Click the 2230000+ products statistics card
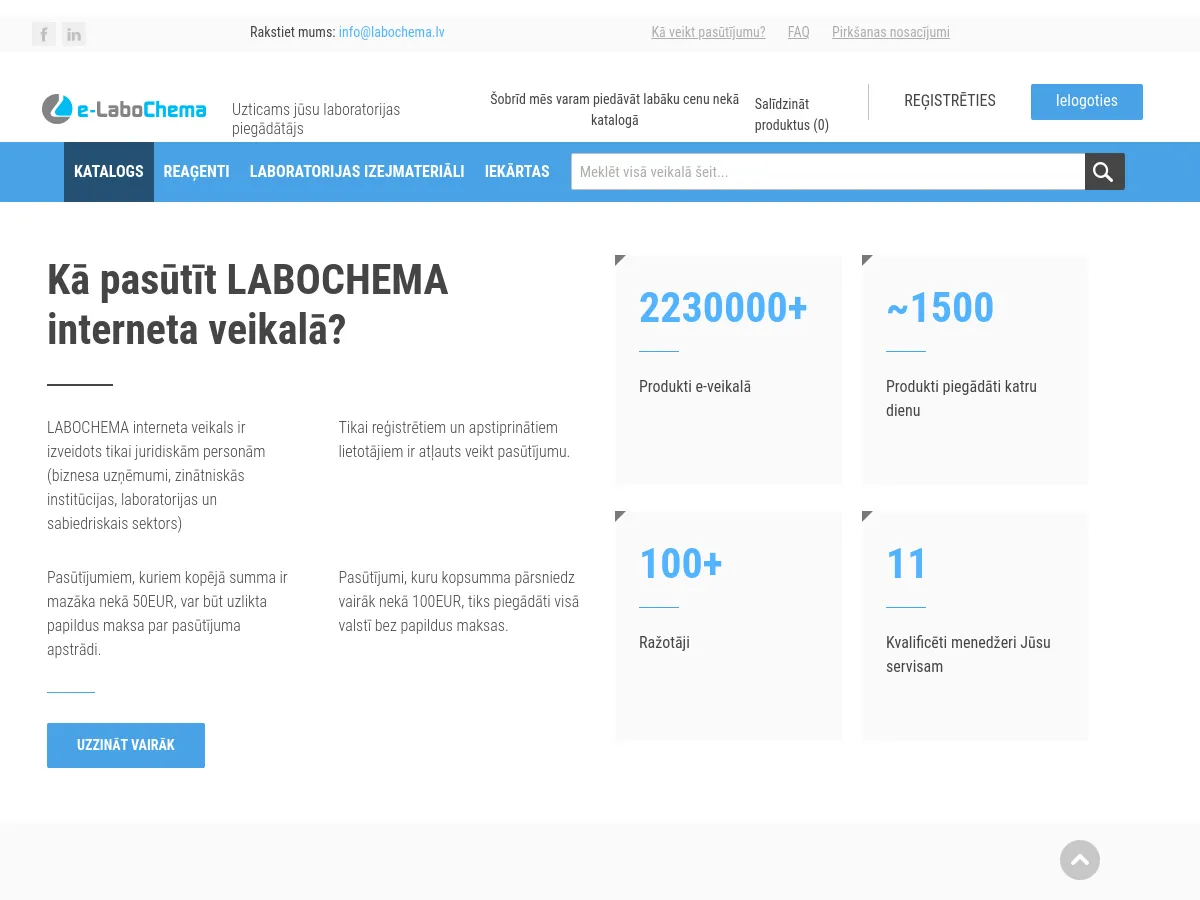The image size is (1200, 900). [728, 370]
